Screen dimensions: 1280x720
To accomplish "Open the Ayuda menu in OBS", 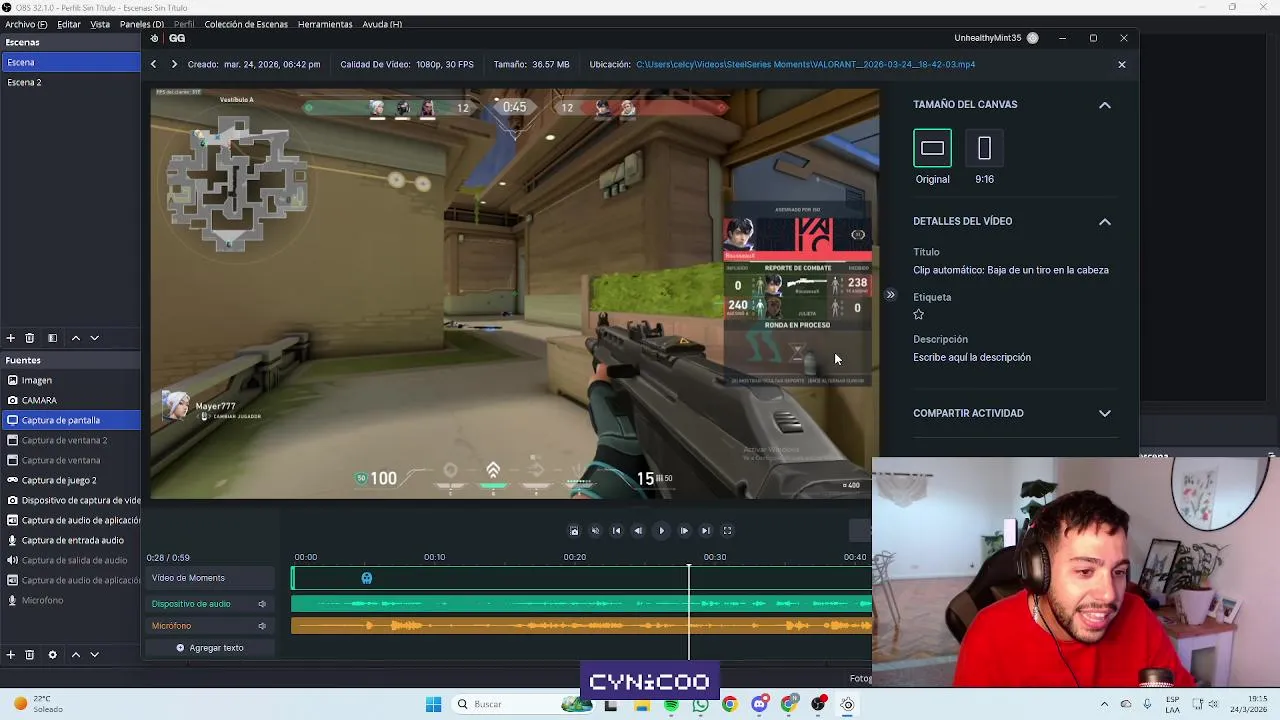I will coord(382,24).
